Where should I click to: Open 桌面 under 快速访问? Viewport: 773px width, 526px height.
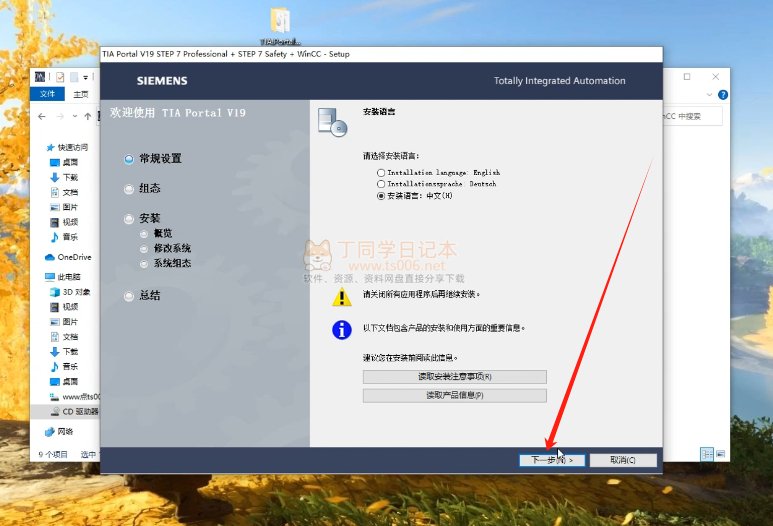pos(64,162)
